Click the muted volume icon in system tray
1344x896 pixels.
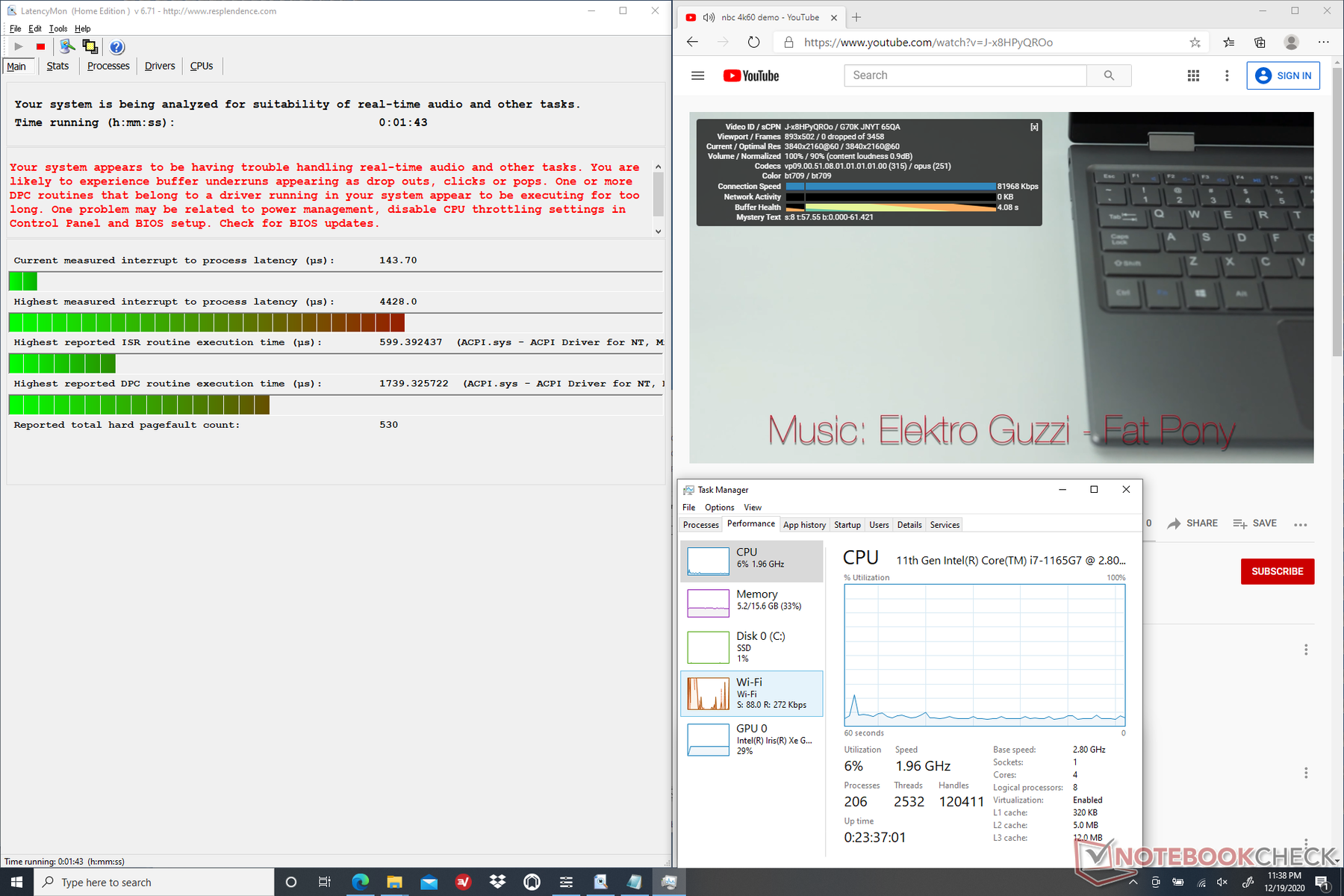click(x=1222, y=882)
